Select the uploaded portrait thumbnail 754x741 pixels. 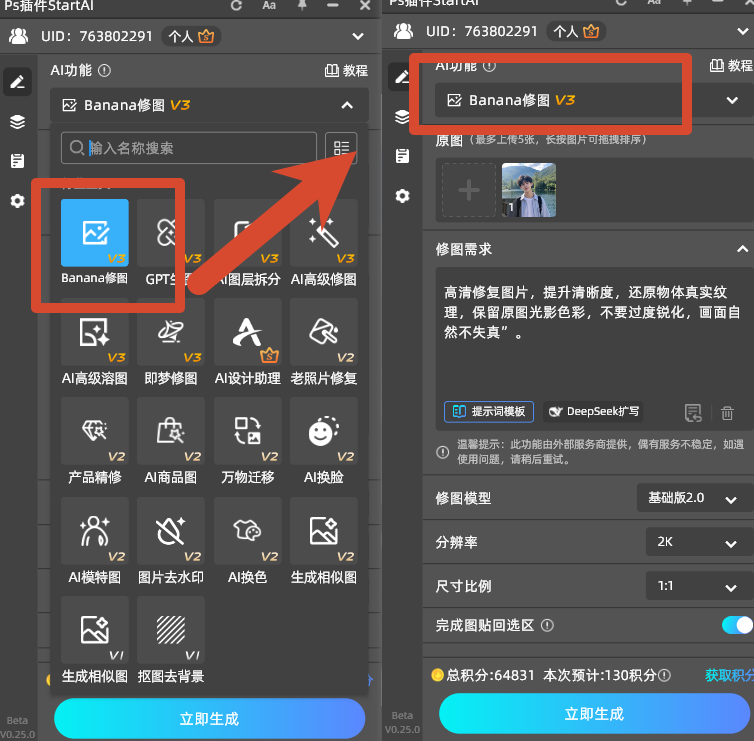coord(529,190)
